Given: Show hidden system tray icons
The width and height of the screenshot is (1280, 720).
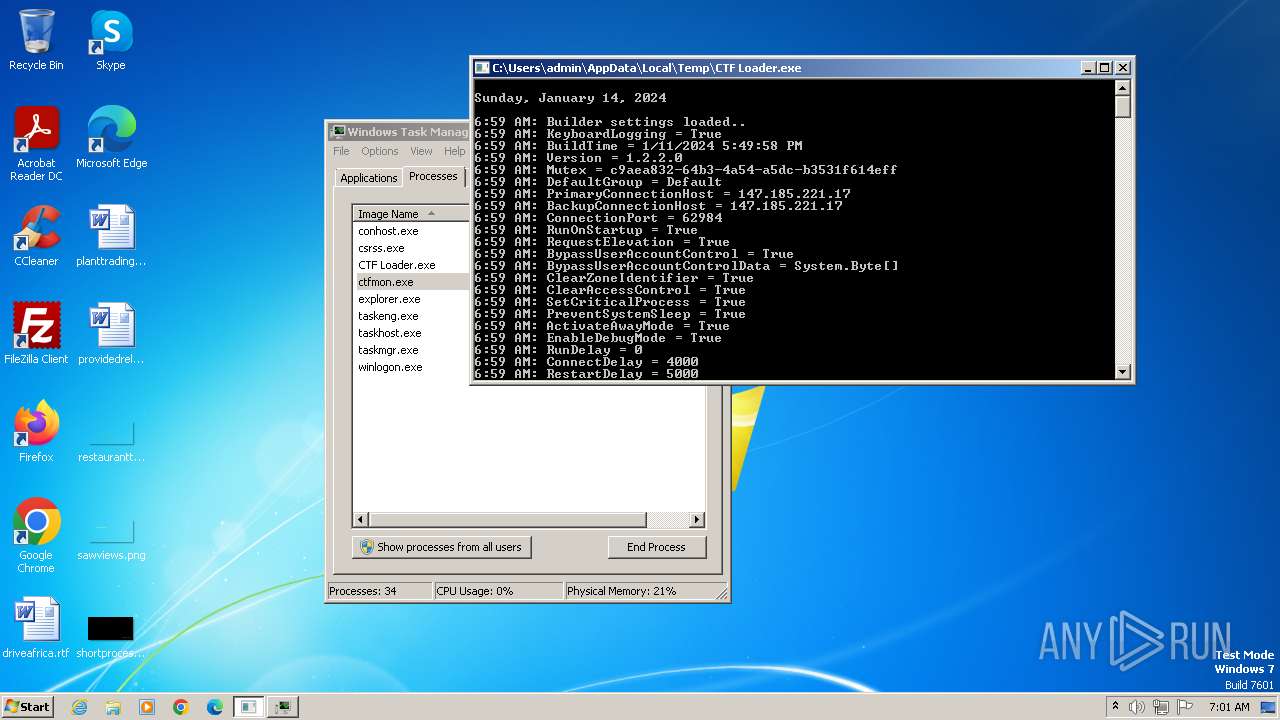Looking at the screenshot, I should [1115, 706].
